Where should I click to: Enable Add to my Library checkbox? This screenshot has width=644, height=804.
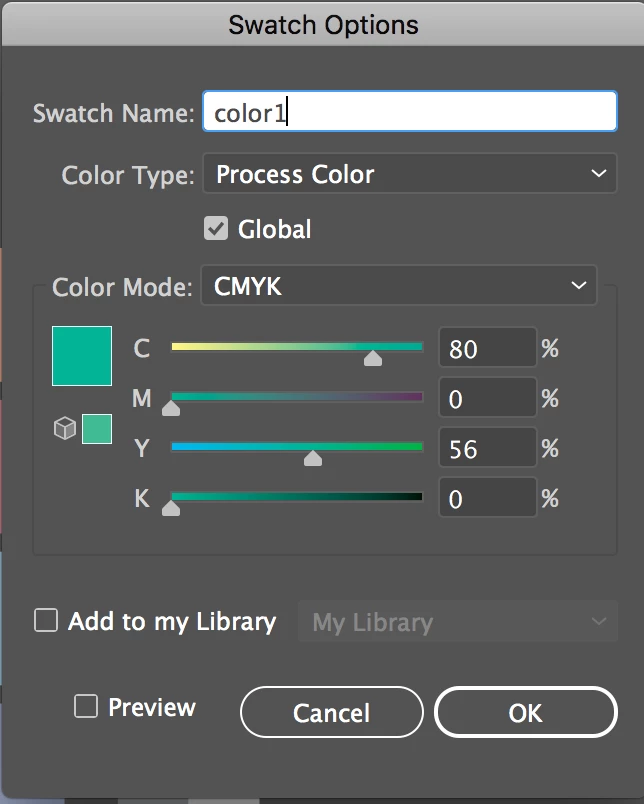[x=46, y=621]
